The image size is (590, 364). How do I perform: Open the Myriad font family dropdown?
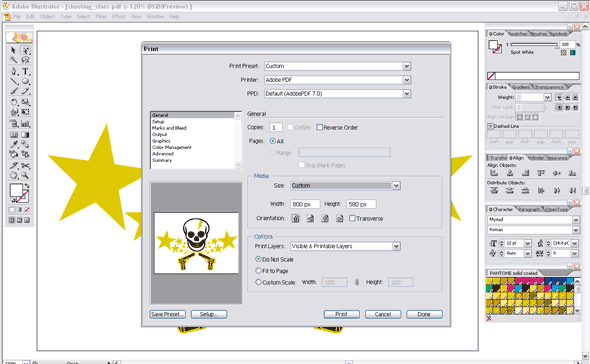point(576,219)
